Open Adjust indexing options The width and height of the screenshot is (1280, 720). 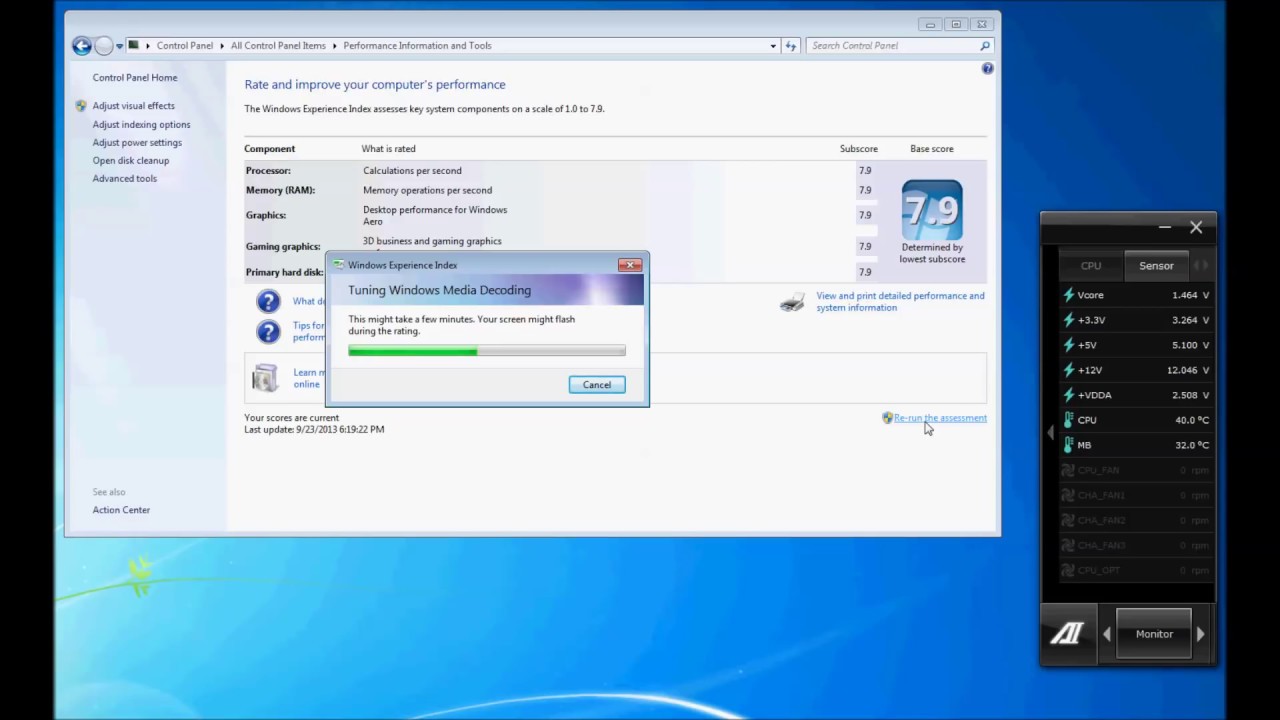coord(141,125)
